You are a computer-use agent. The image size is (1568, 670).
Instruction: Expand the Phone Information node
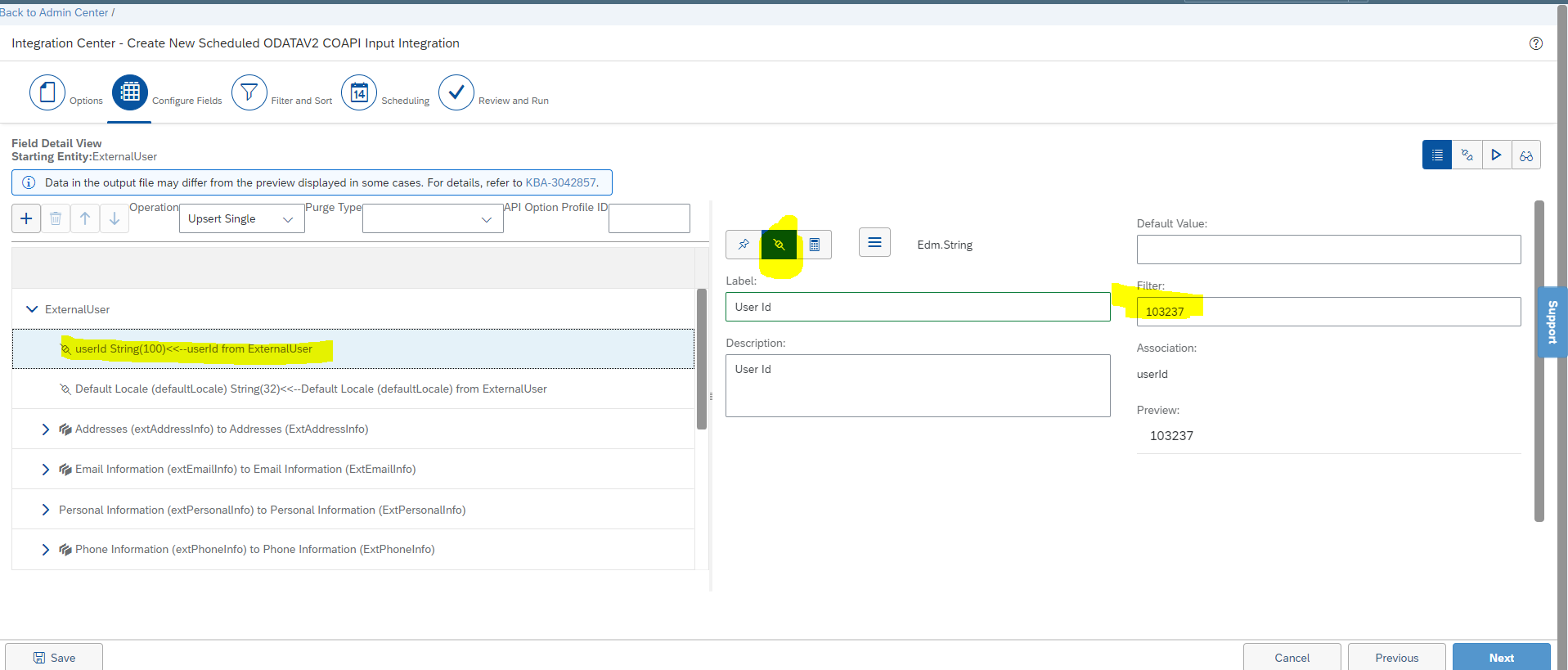45,550
